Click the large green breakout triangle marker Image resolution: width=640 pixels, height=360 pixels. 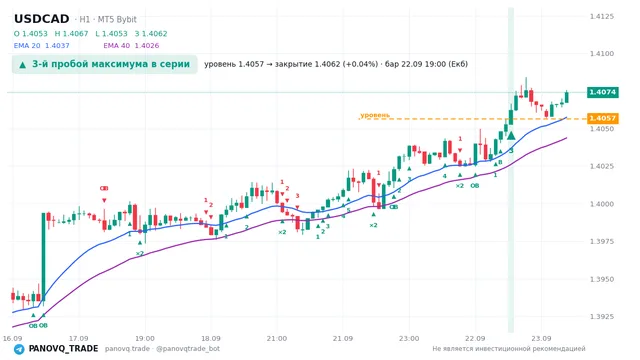coord(511,136)
